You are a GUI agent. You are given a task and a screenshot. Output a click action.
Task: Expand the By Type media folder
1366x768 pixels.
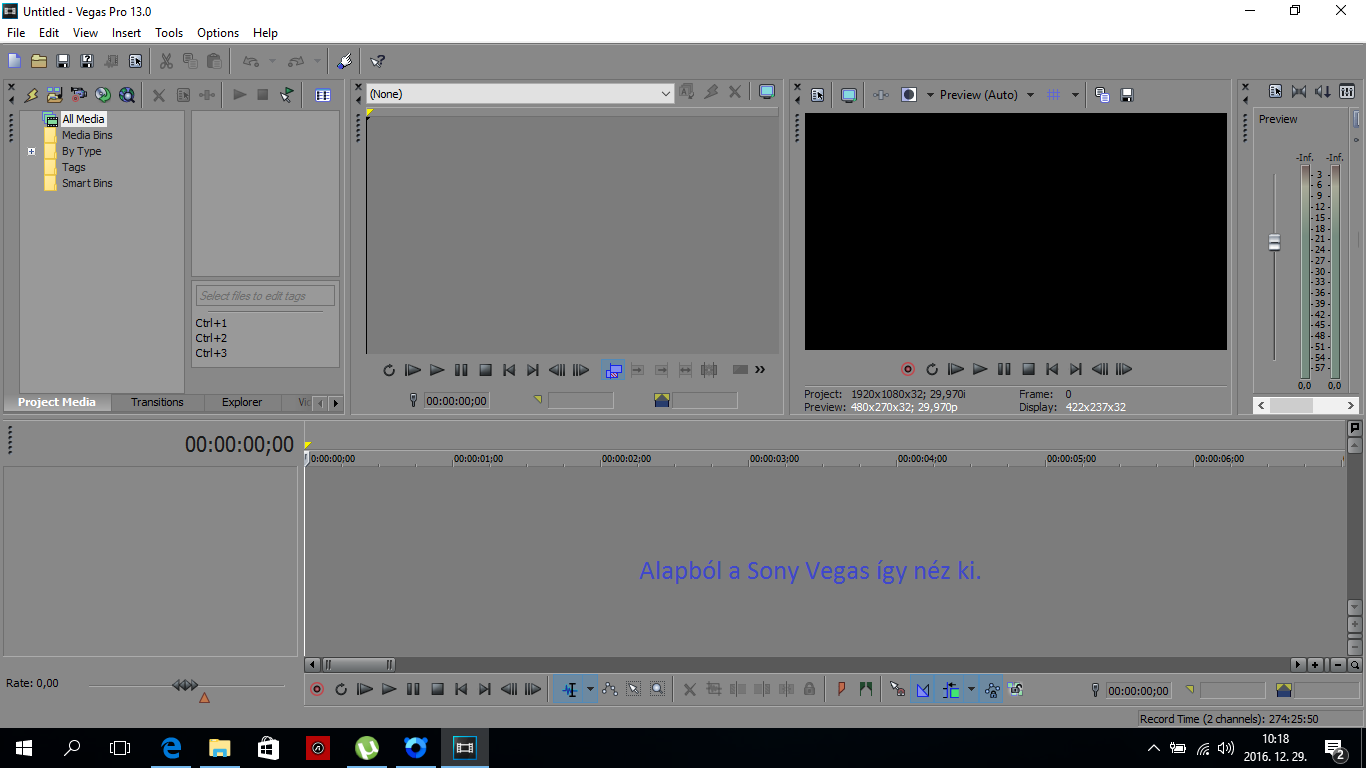tap(32, 152)
